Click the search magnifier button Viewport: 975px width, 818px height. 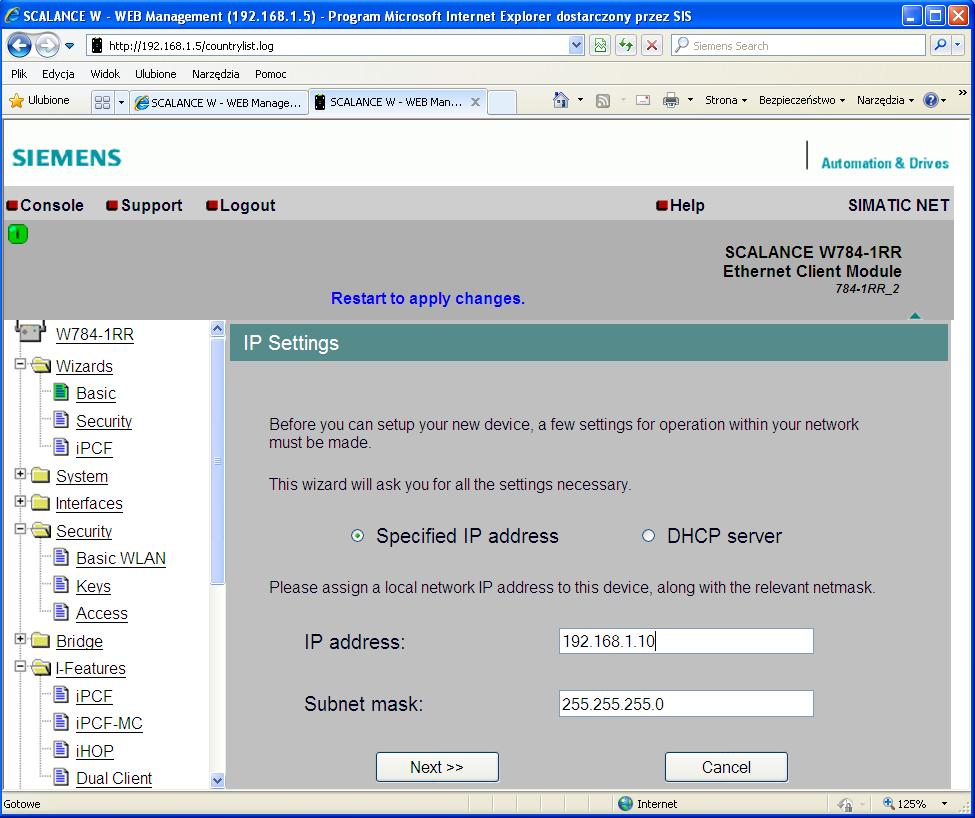point(940,45)
